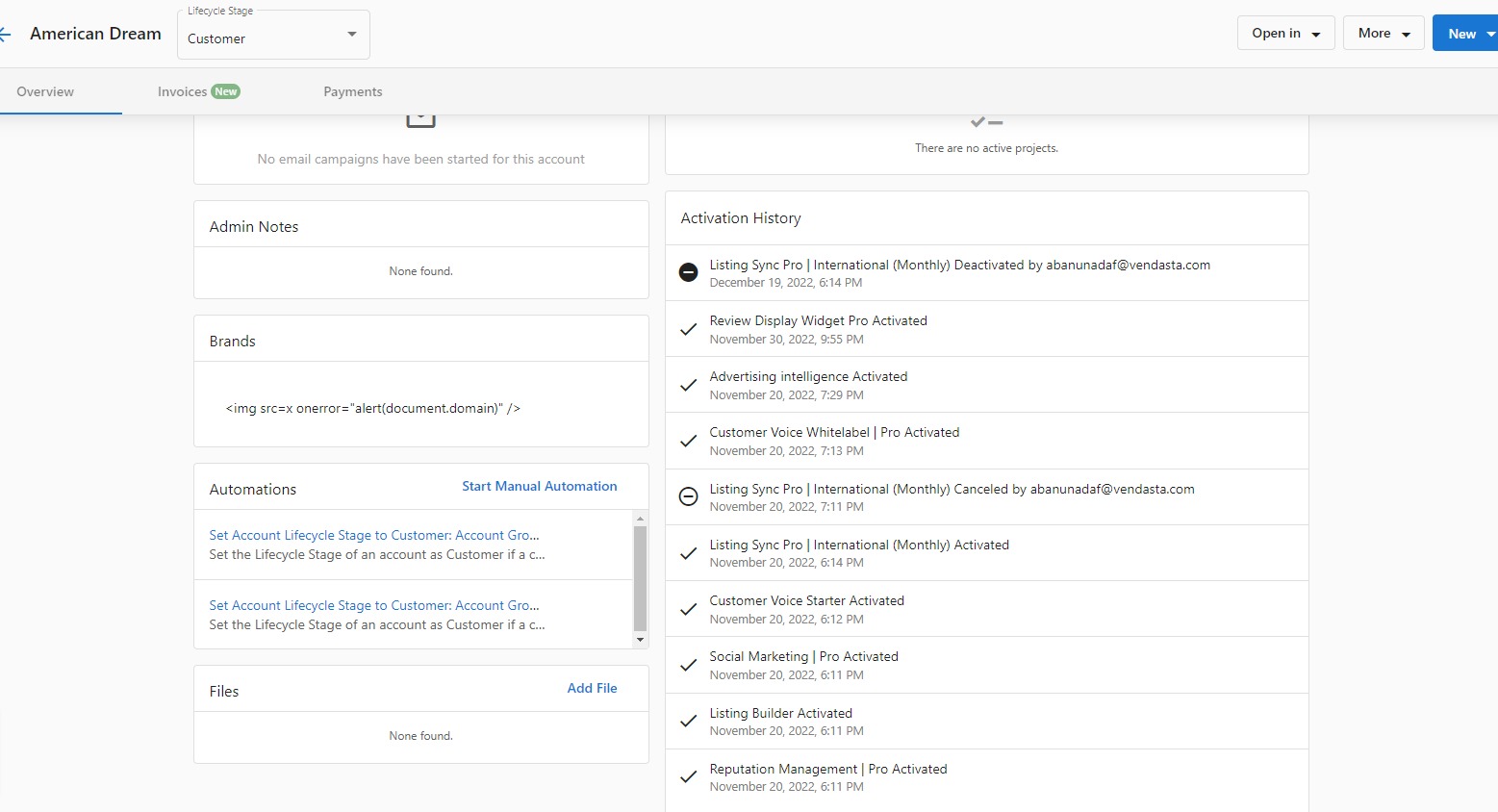Click Start Manual Automation link
Screen dimensions: 1498x812
pyautogui.click(x=540, y=486)
